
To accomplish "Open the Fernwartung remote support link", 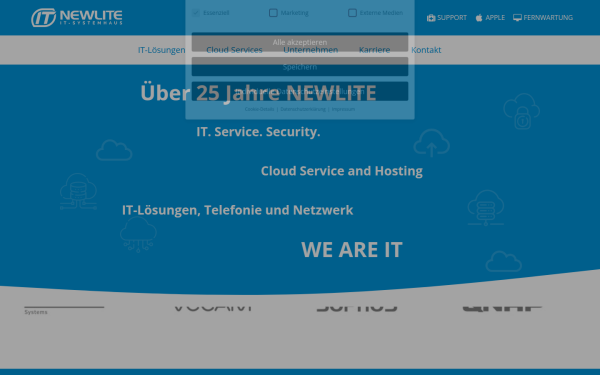I will 543,18.
